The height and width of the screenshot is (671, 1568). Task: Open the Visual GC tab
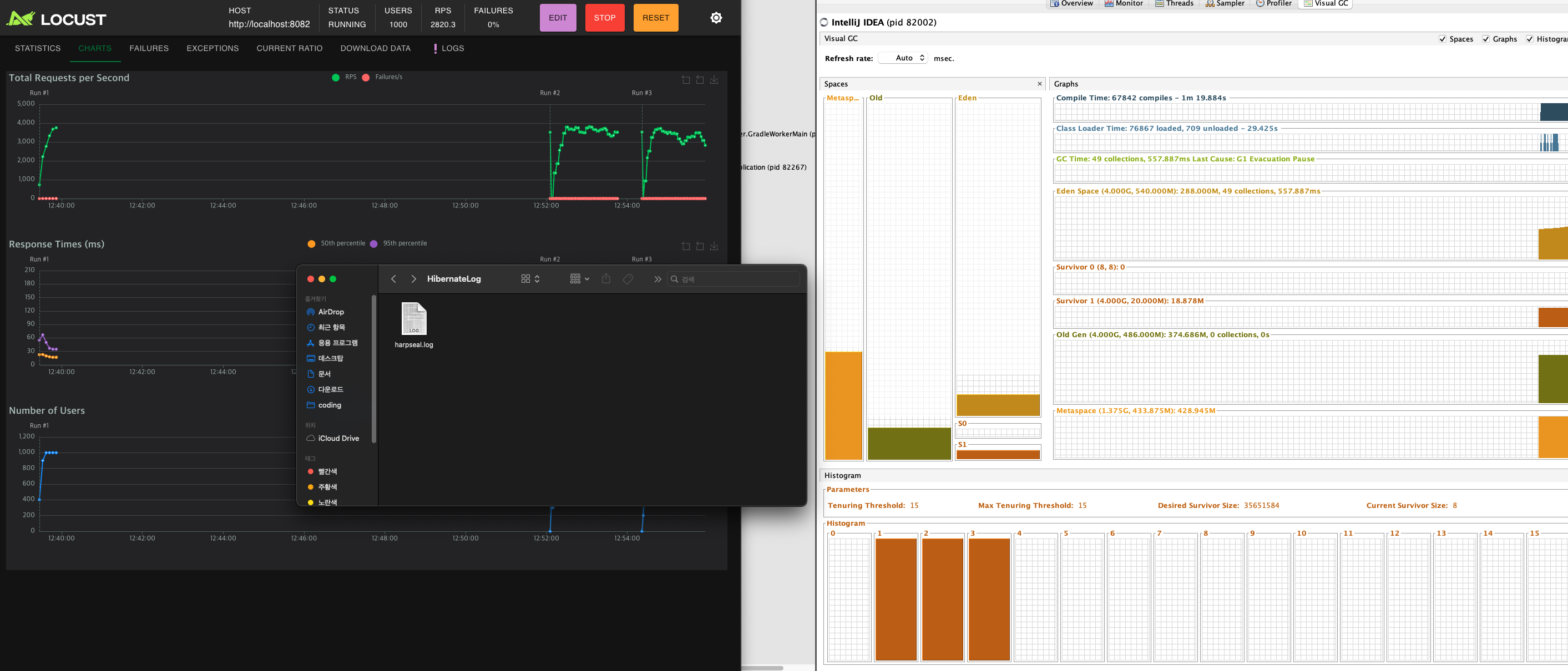click(1326, 4)
